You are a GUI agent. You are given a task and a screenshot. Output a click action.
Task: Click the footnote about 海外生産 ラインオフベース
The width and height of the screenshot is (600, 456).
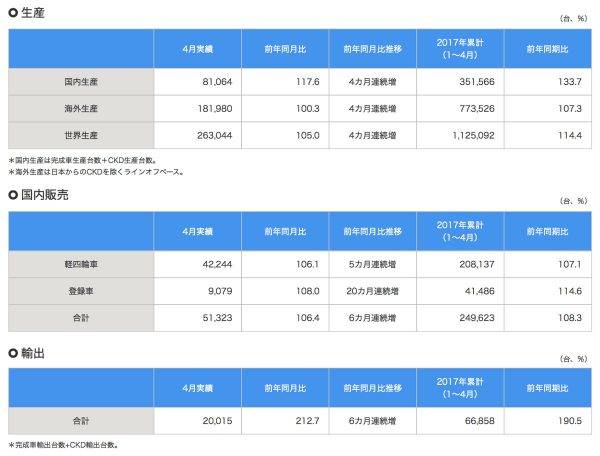click(x=96, y=172)
